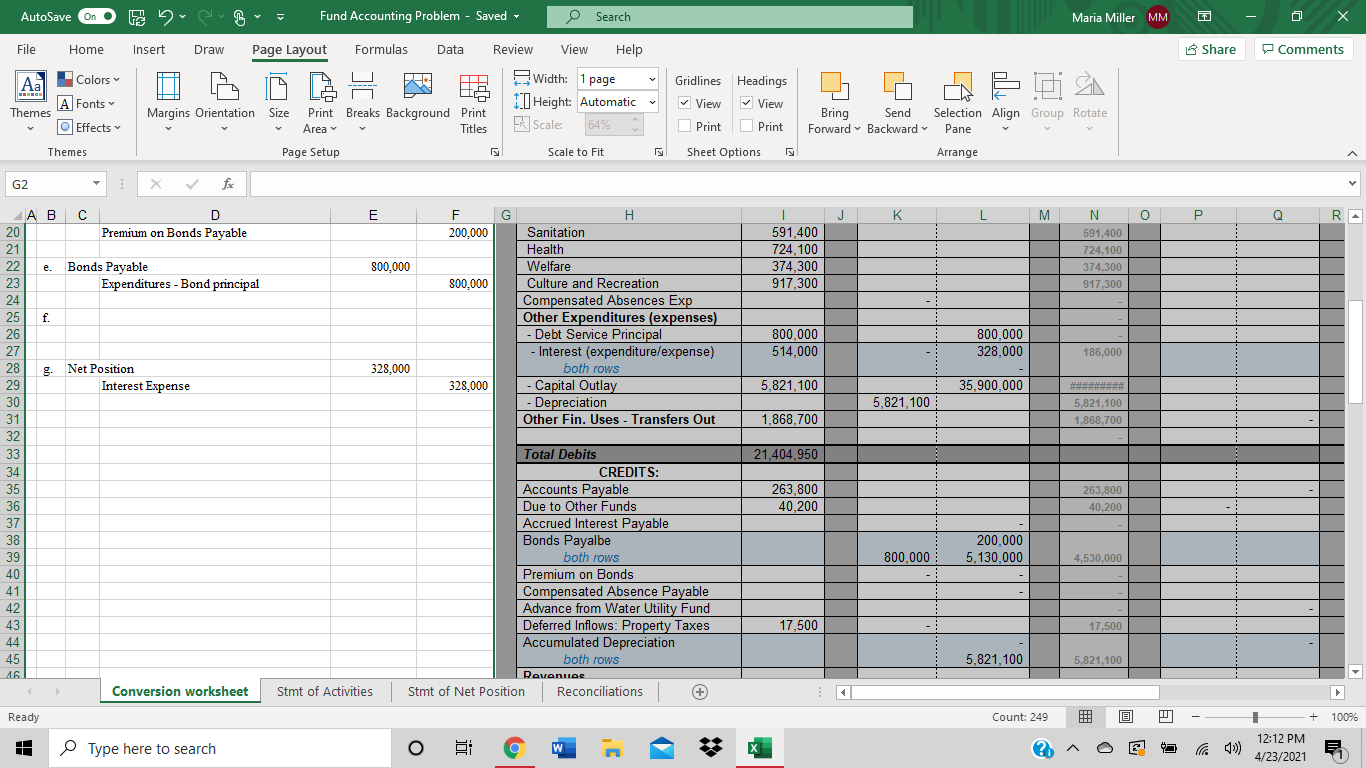The height and width of the screenshot is (768, 1366).
Task: Open the Reconciliations sheet tab
Action: pyautogui.click(x=600, y=691)
